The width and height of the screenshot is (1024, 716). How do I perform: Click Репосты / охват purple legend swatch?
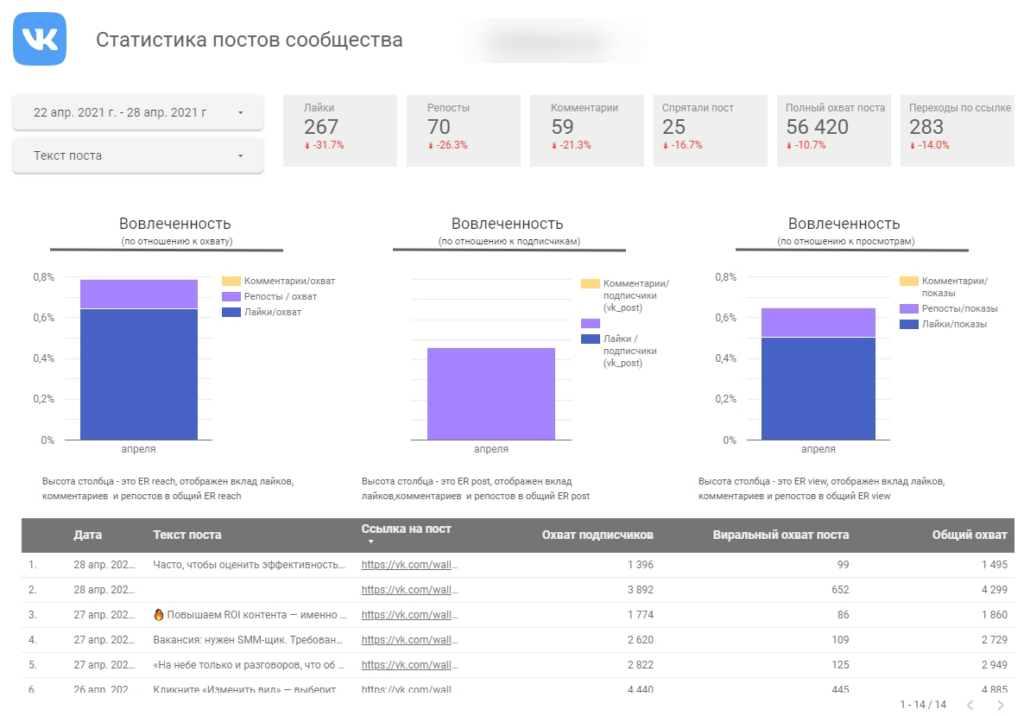click(x=231, y=297)
